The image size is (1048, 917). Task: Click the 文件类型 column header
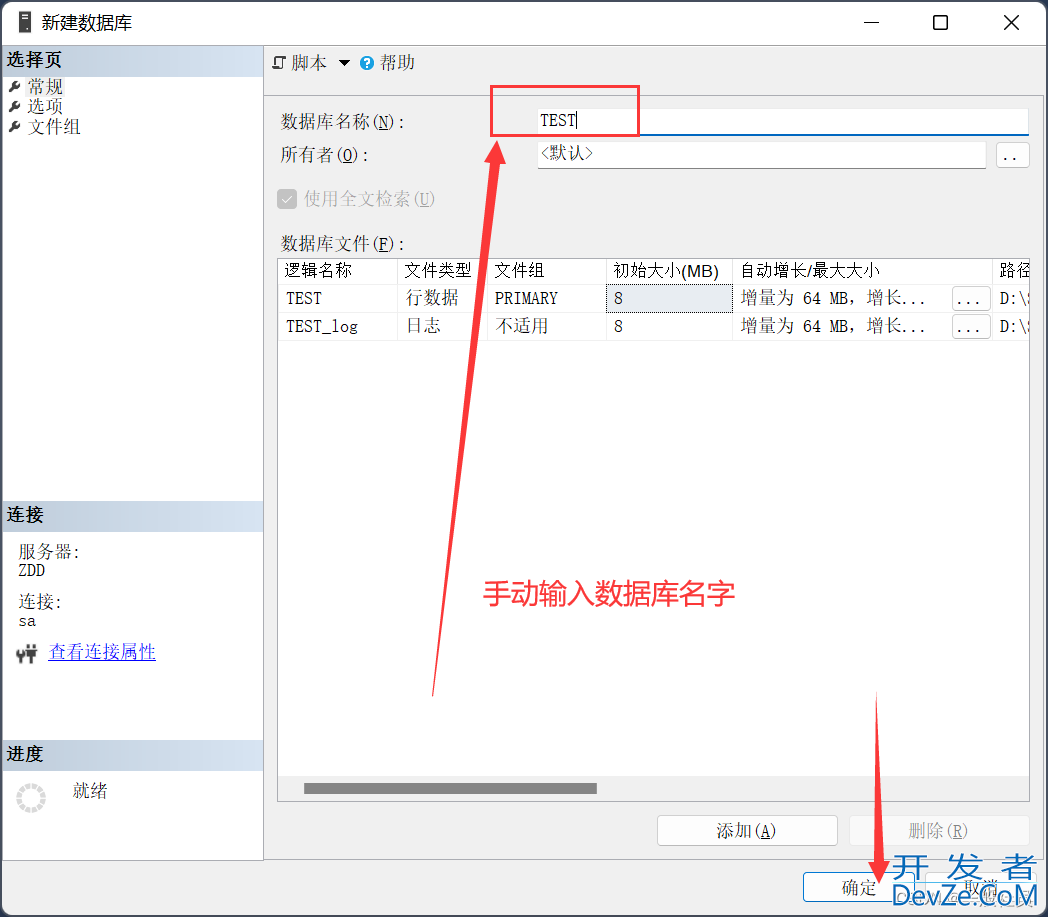tap(442, 271)
